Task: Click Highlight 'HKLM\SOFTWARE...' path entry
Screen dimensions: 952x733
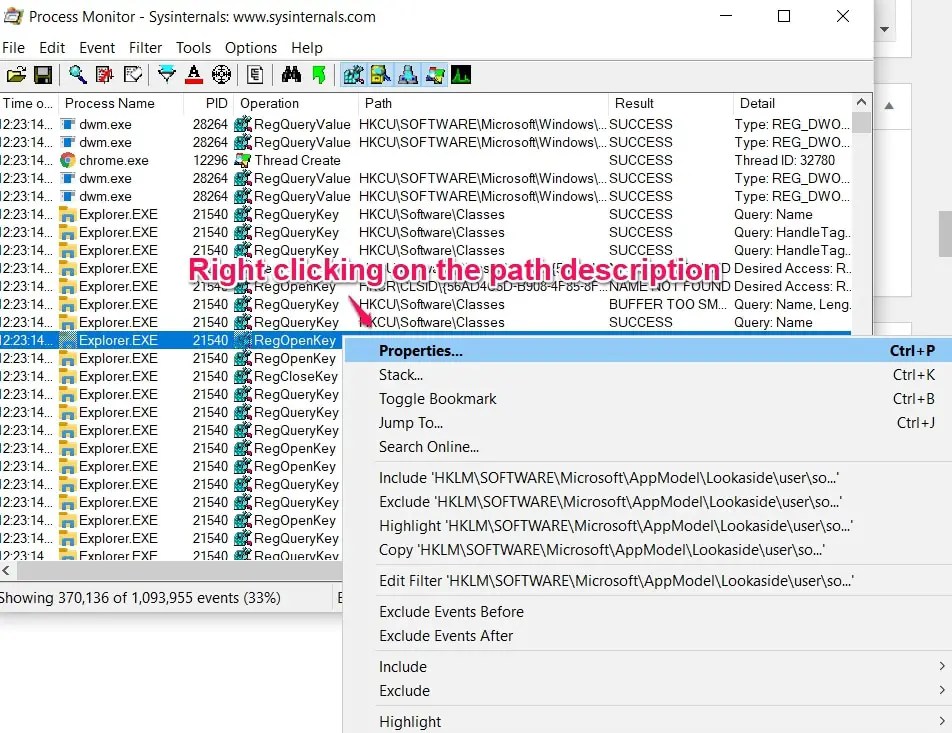Action: [648, 526]
